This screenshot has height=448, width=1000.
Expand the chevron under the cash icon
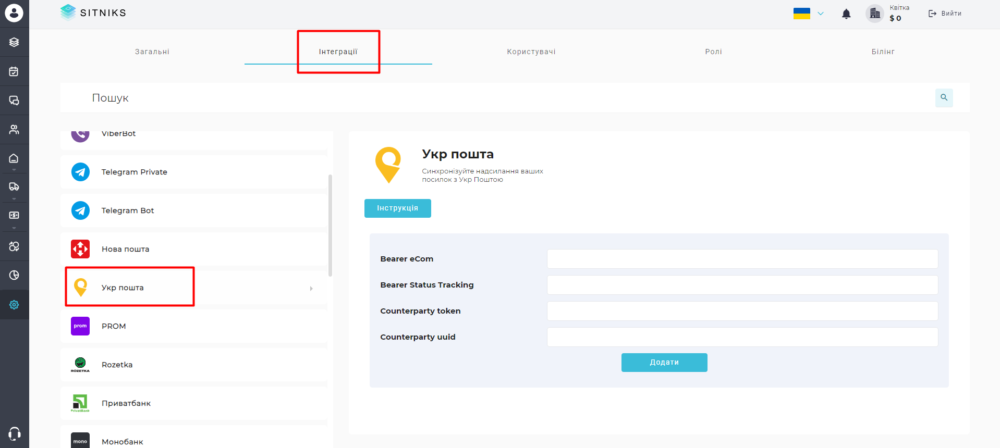pos(14,228)
